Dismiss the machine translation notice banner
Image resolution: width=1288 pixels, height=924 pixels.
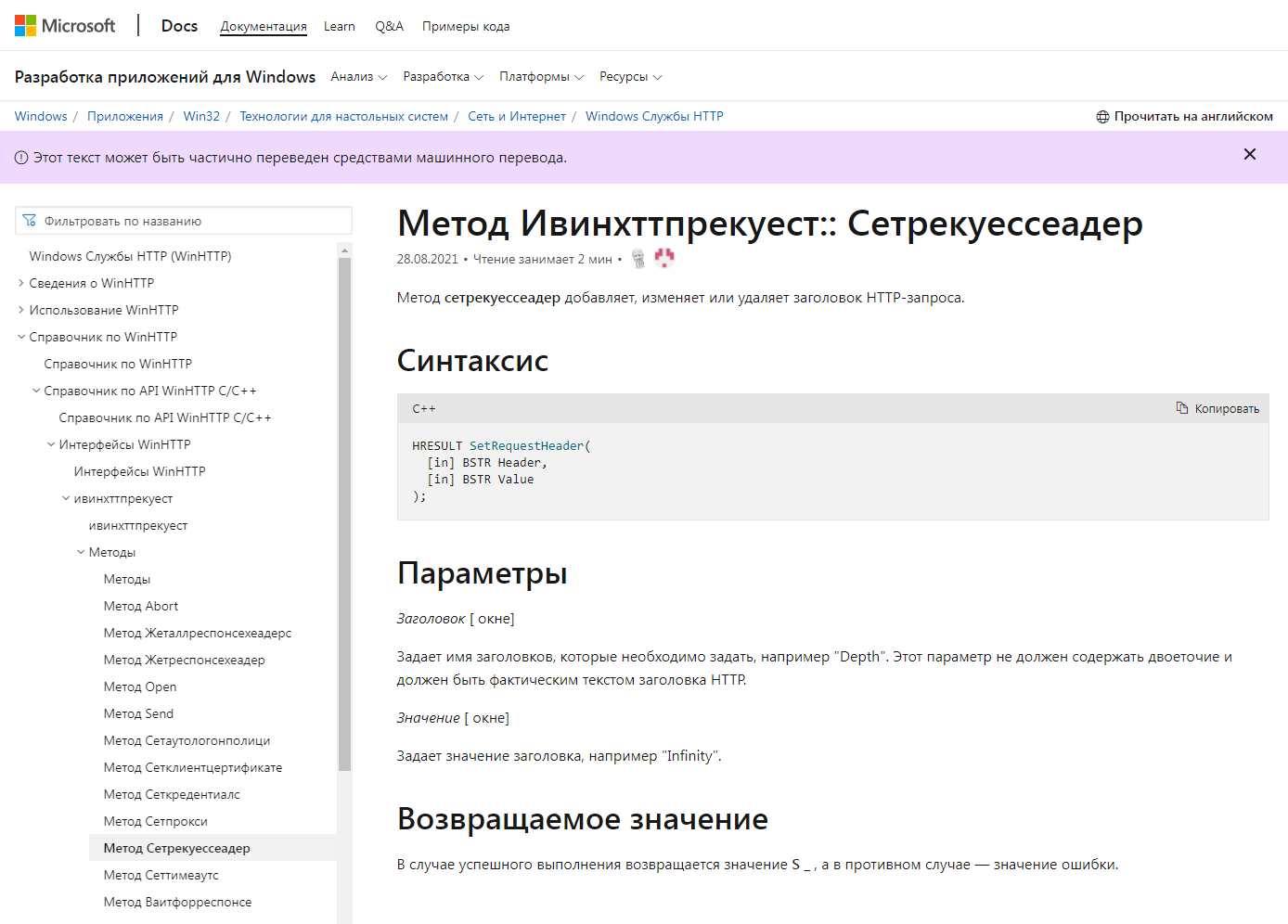point(1249,155)
